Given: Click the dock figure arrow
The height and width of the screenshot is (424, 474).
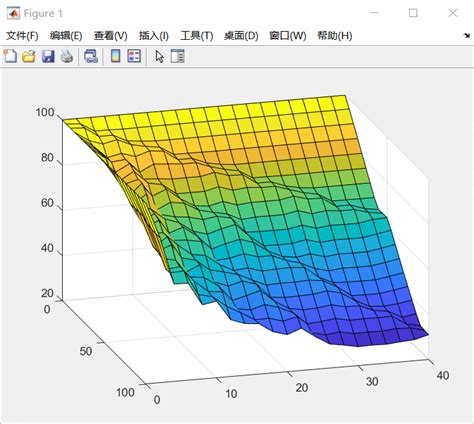Looking at the screenshot, I should point(467,36).
